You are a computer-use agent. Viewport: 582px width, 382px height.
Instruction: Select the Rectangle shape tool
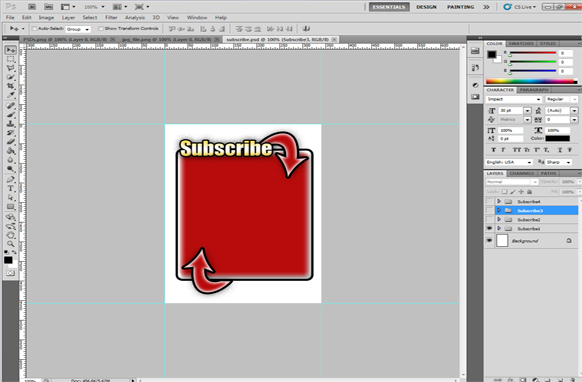[x=10, y=206]
